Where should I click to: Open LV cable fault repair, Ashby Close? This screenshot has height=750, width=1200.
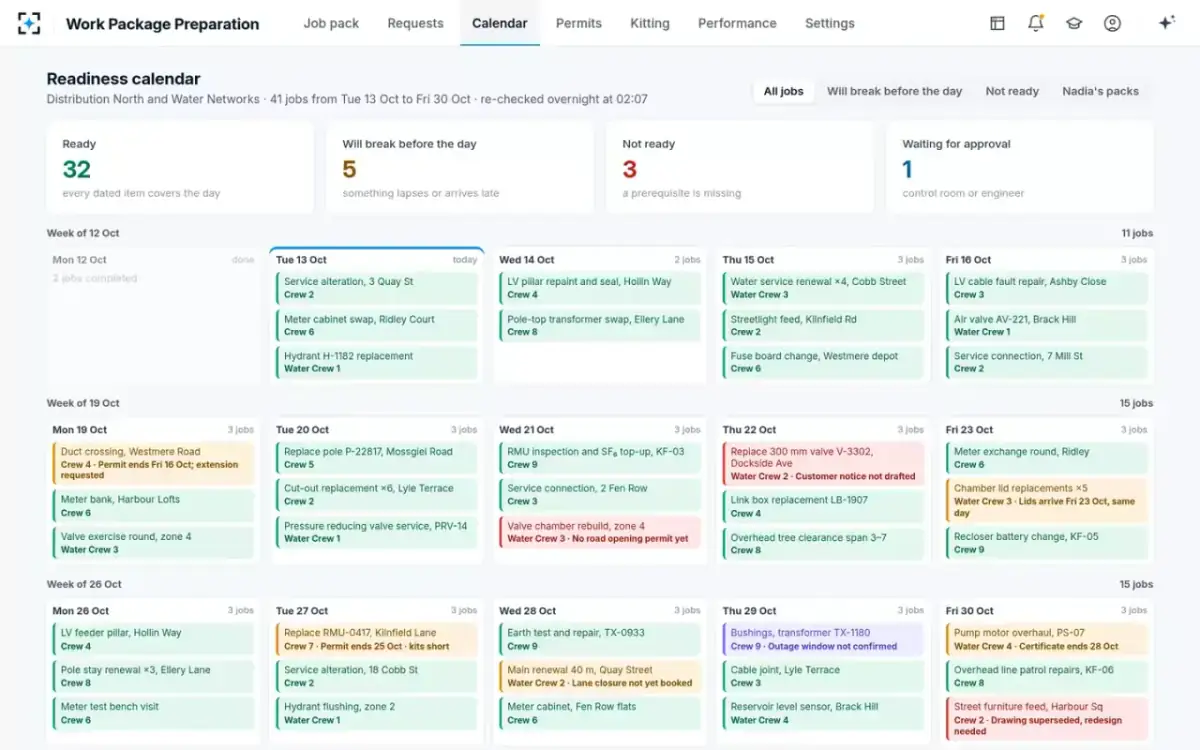click(1047, 288)
